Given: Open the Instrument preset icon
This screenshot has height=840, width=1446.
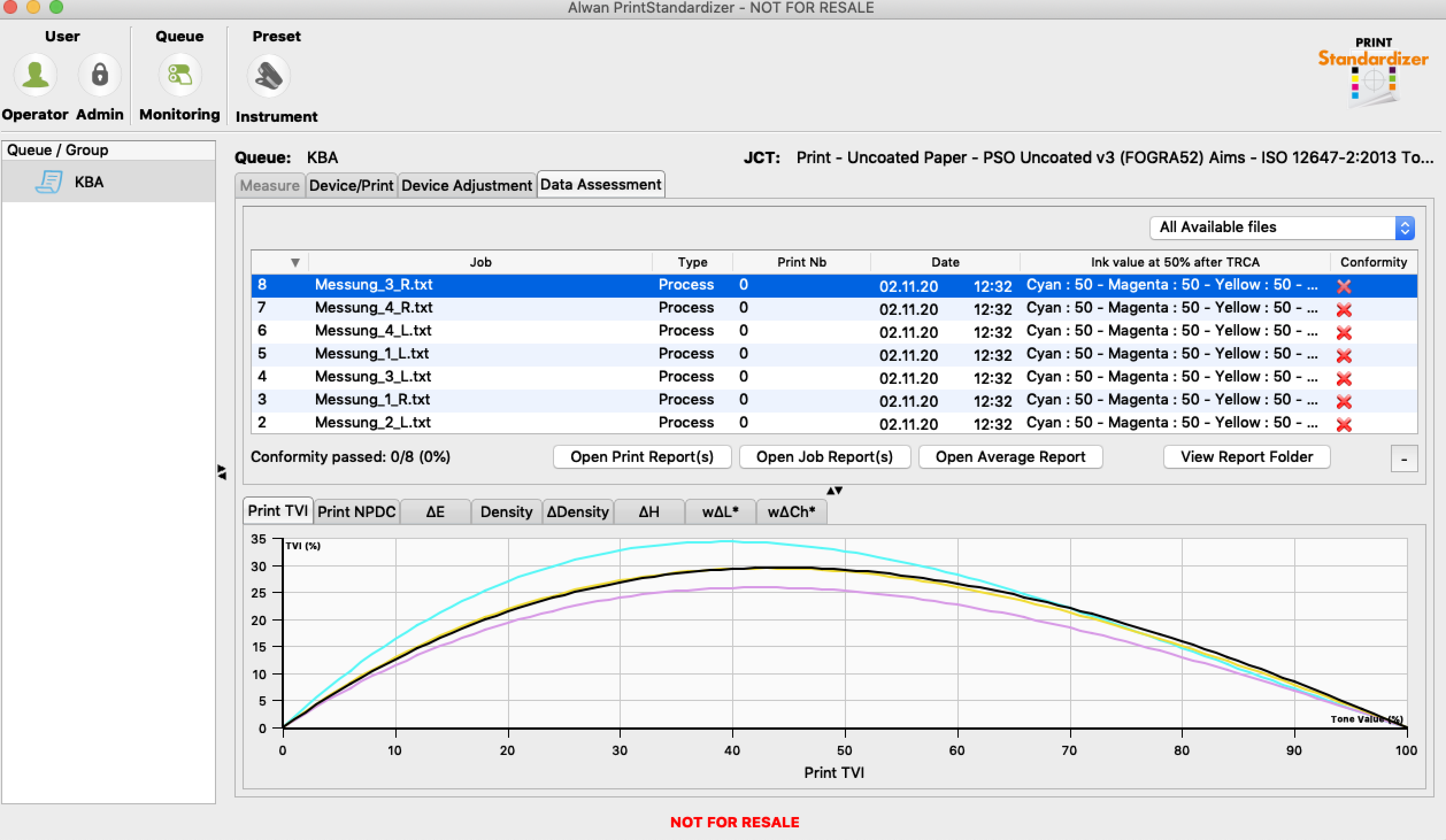Looking at the screenshot, I should point(268,76).
